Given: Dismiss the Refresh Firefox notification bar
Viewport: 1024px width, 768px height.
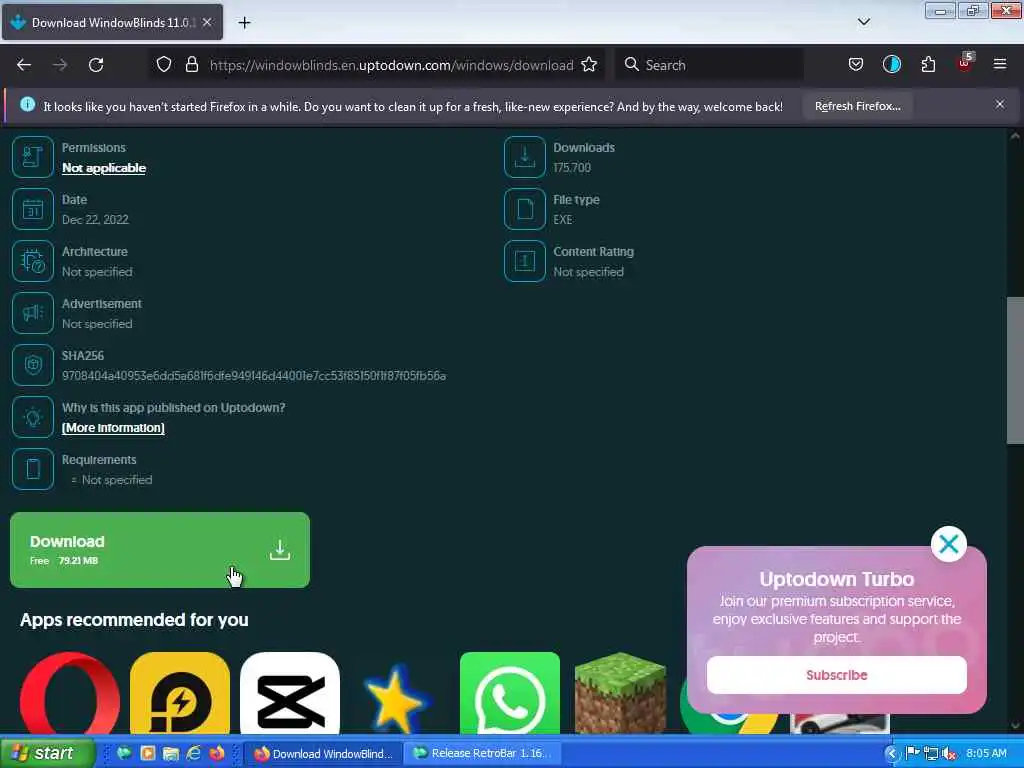Looking at the screenshot, I should click(x=1000, y=104).
